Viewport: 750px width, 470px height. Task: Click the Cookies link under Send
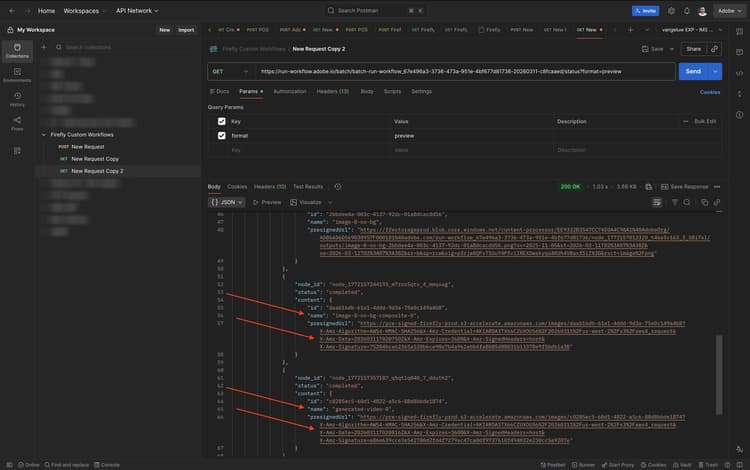710,92
